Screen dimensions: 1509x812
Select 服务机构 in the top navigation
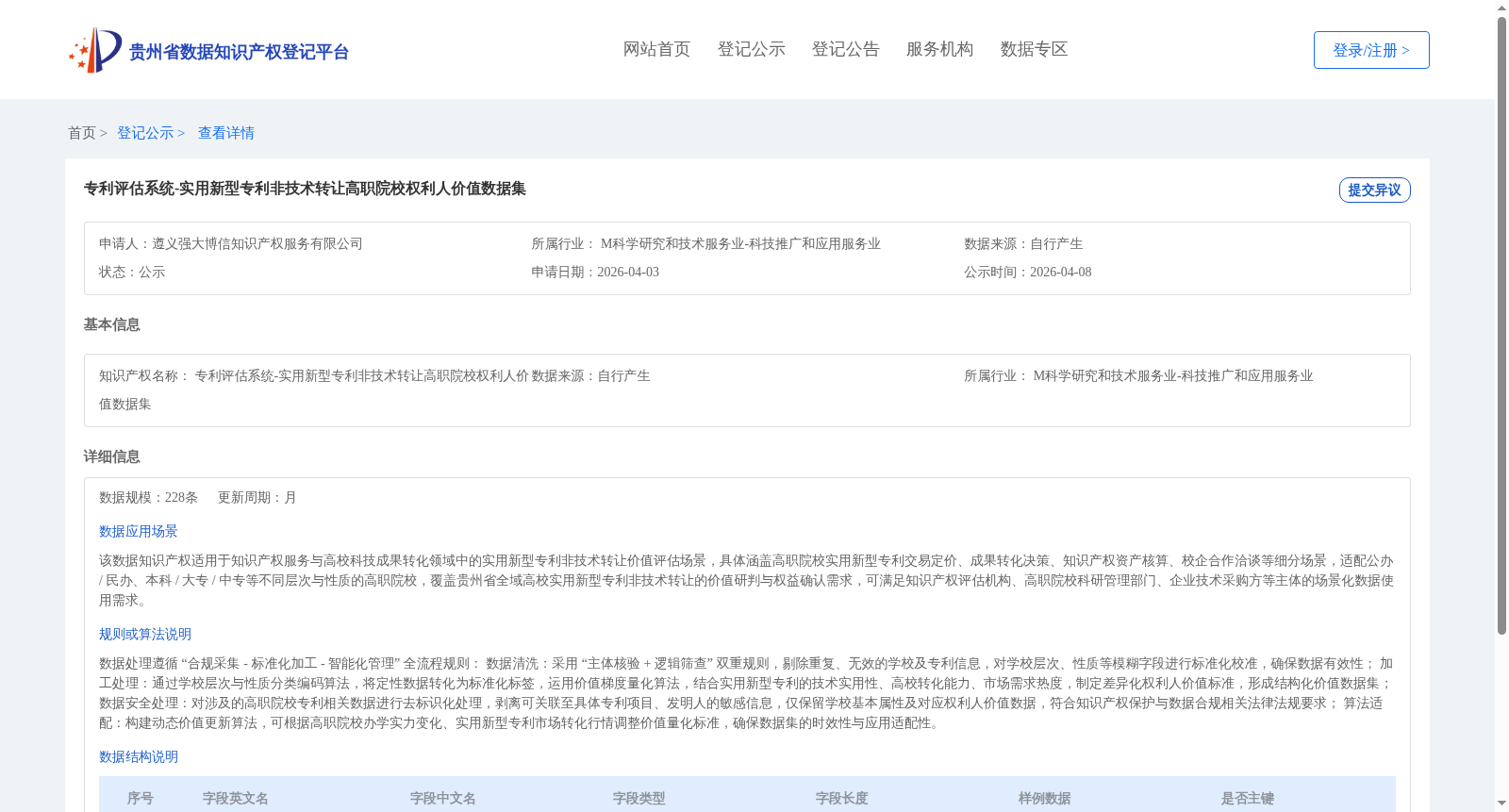click(939, 49)
